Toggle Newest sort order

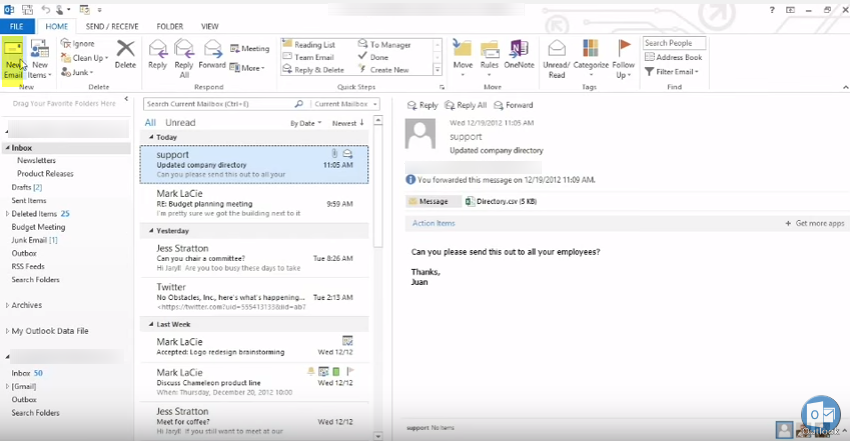pos(348,123)
